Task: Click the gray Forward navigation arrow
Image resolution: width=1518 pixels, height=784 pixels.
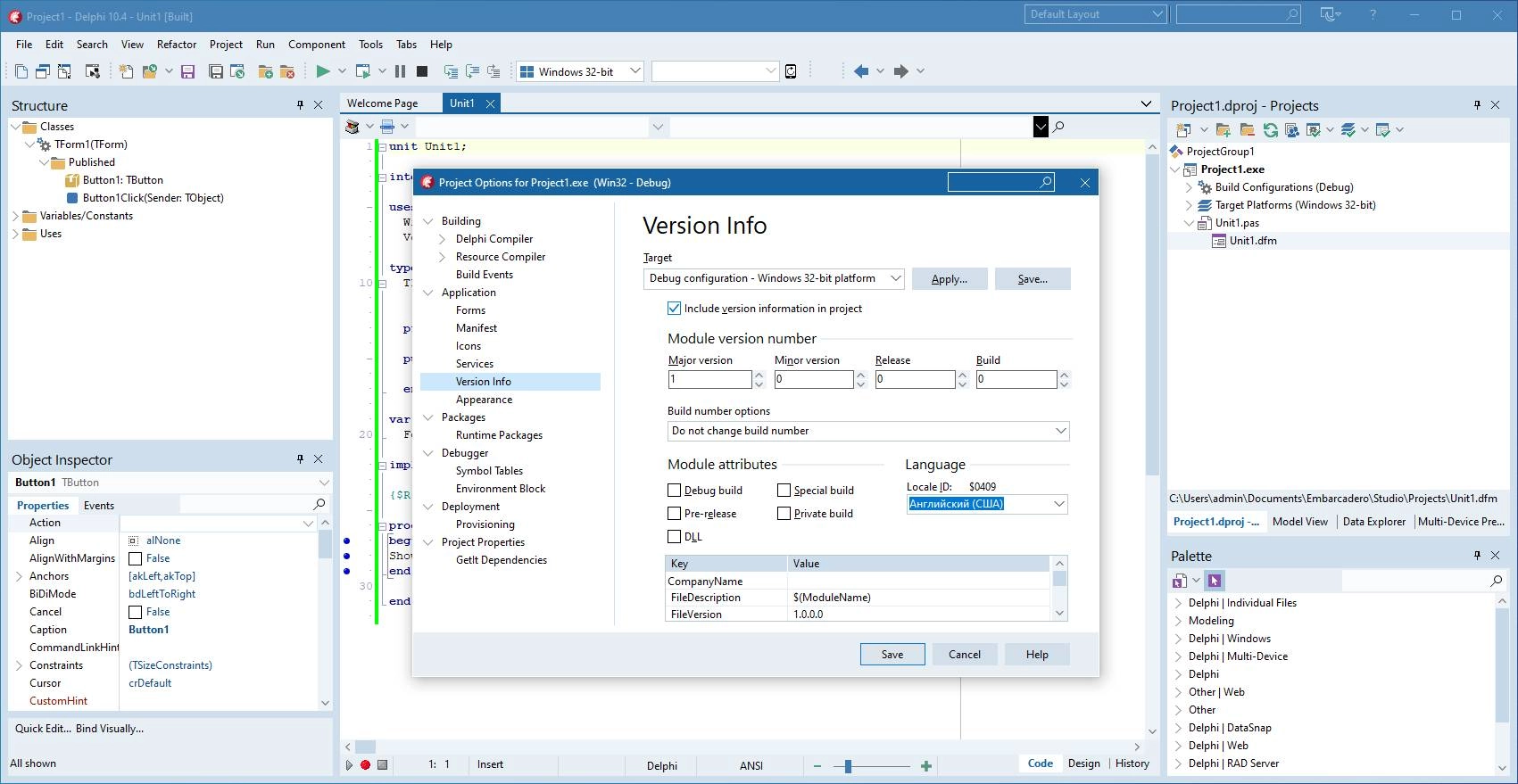Action: (x=900, y=71)
